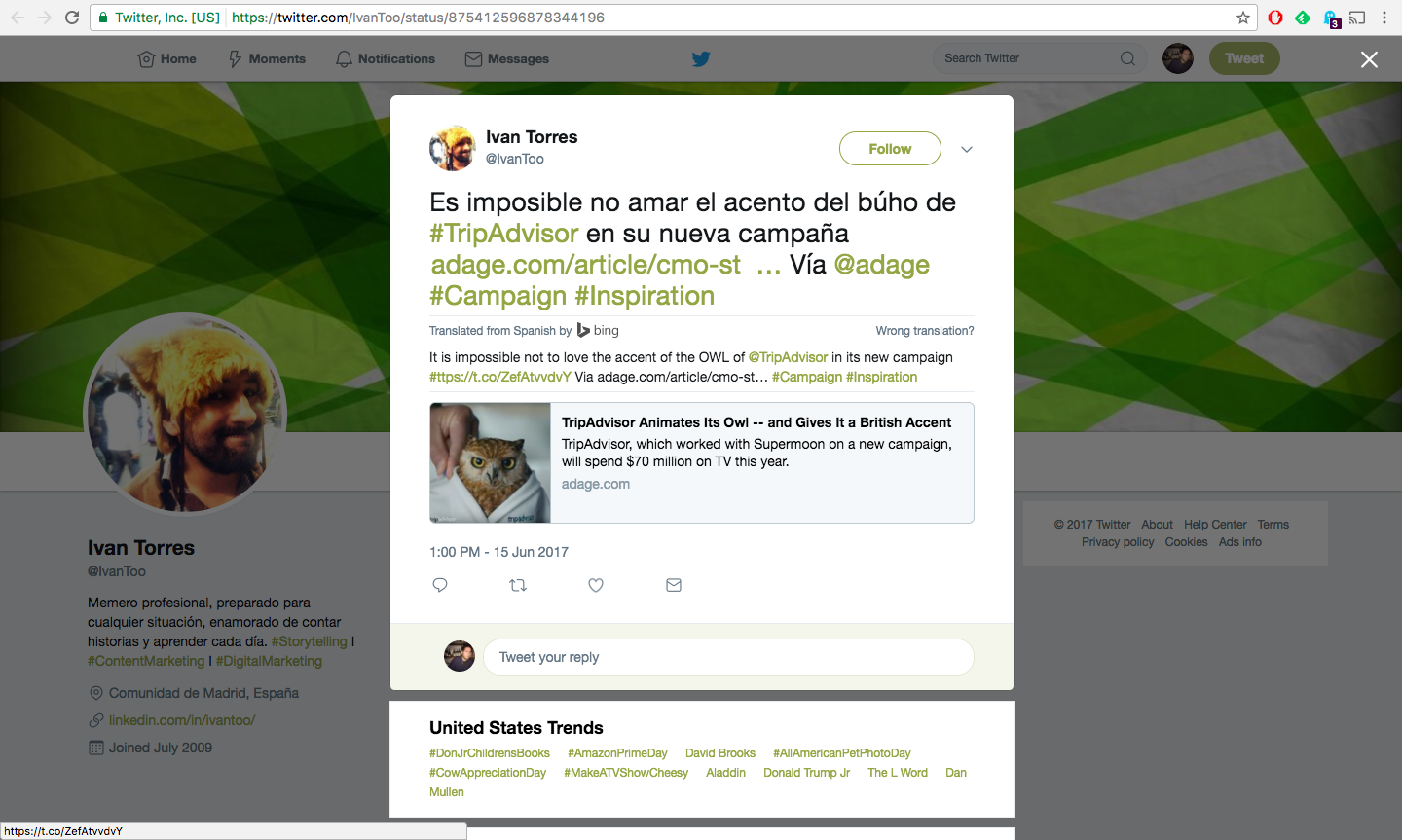Screen dimensions: 1402x840
Task: Click the #TripAdvisor hashtag in the tweet
Action: pos(504,234)
